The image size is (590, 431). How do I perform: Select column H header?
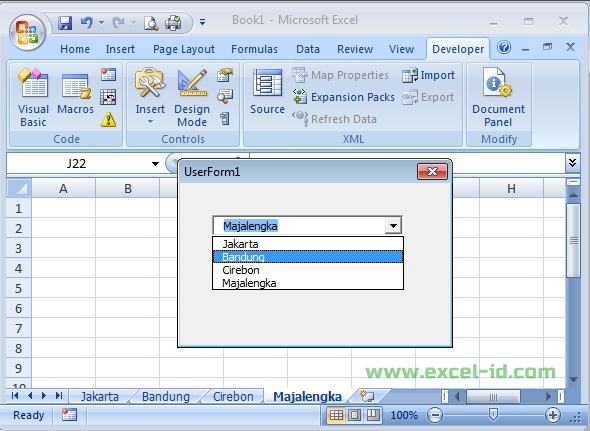tap(511, 188)
